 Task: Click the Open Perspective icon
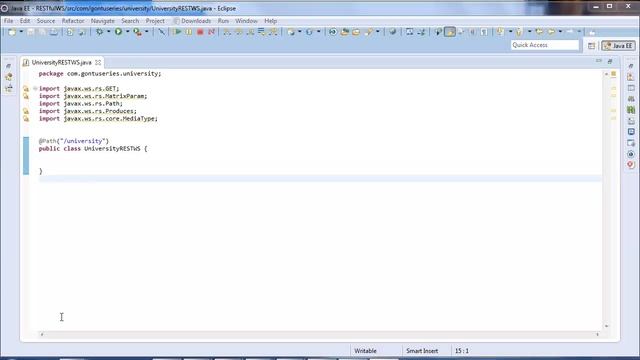click(x=591, y=46)
